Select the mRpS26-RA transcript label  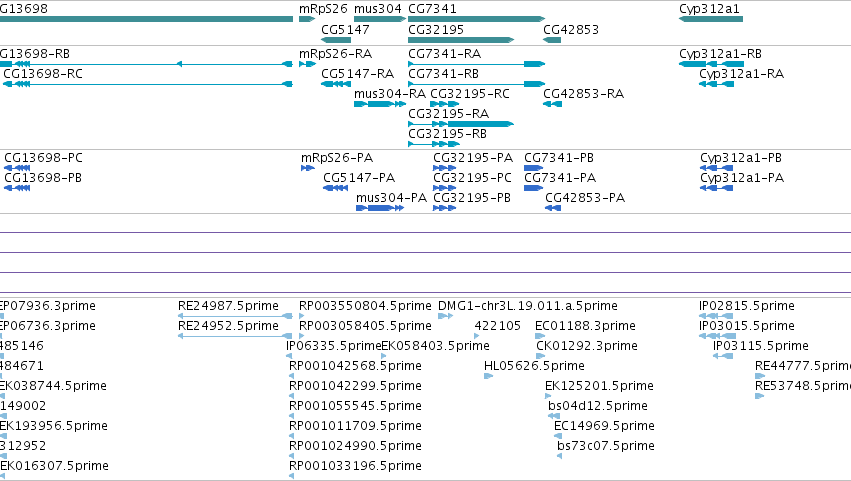coord(335,54)
